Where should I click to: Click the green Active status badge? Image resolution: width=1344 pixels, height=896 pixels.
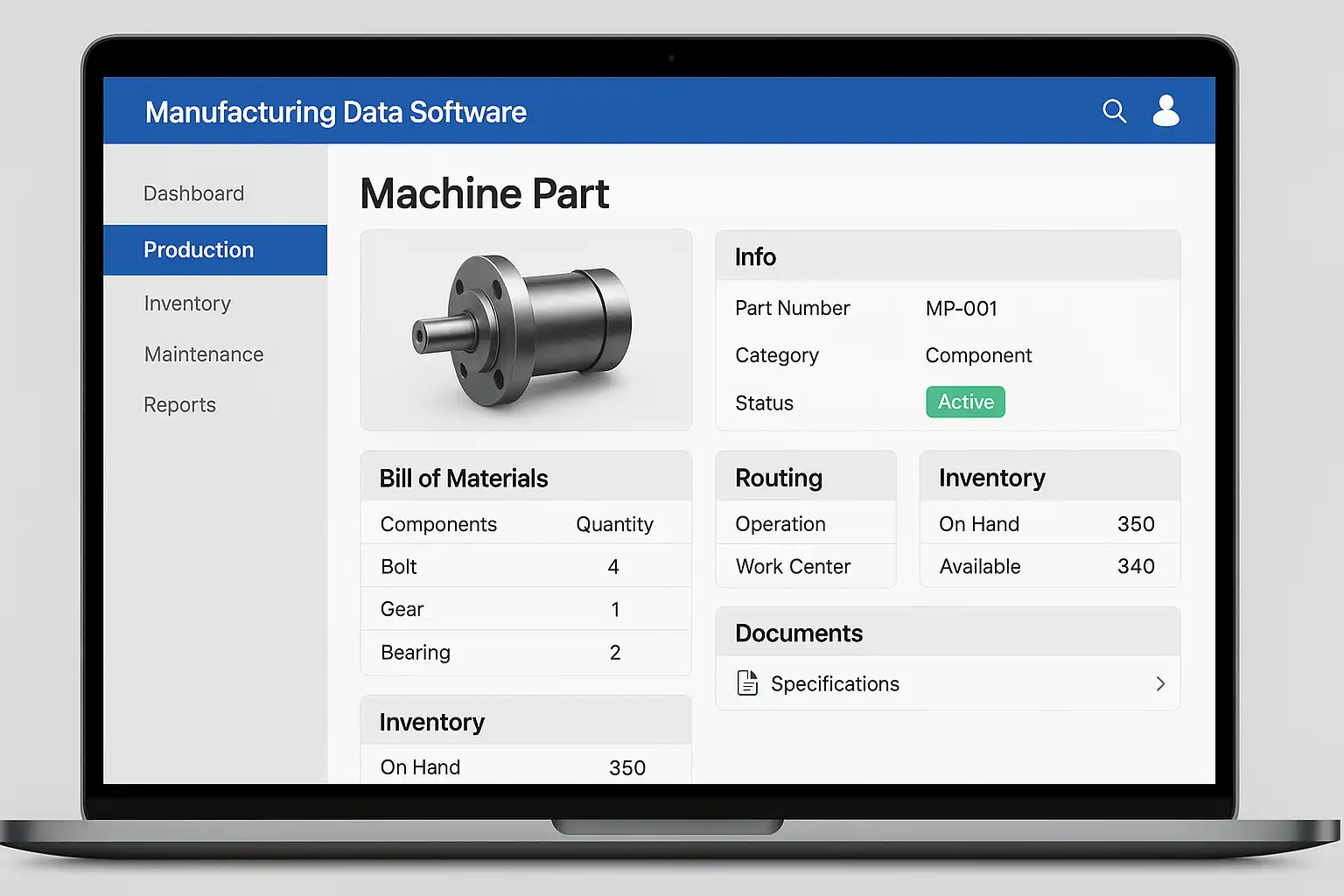click(x=965, y=402)
